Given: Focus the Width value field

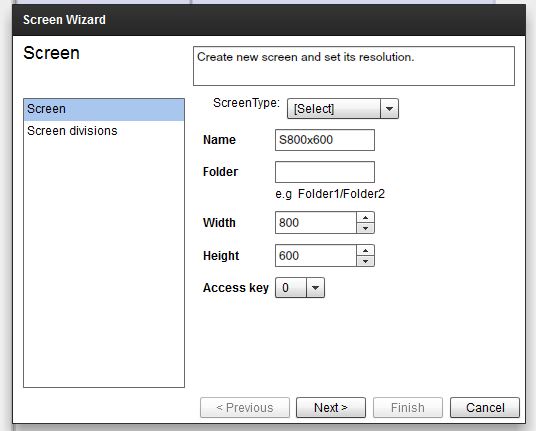Looking at the screenshot, I should point(316,223).
